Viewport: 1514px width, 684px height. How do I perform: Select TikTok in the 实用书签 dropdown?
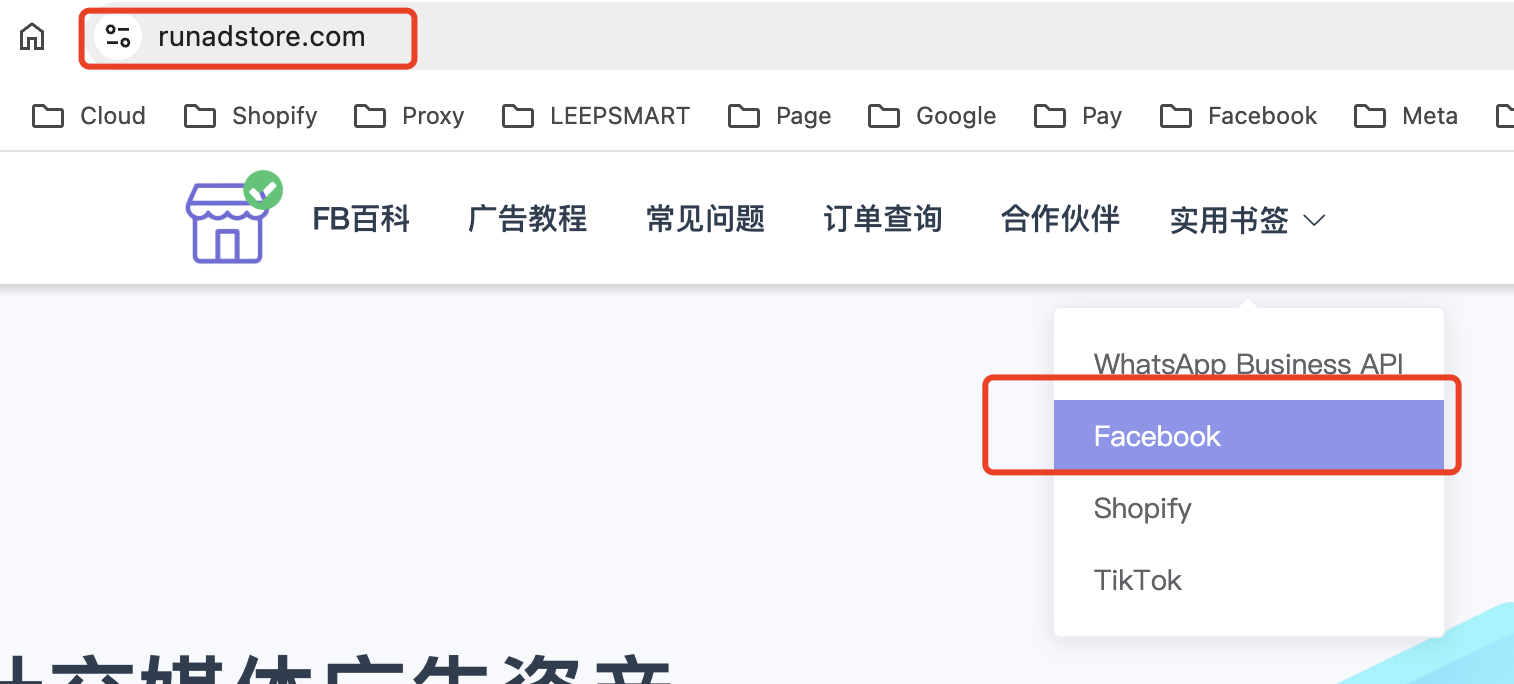(1249, 580)
